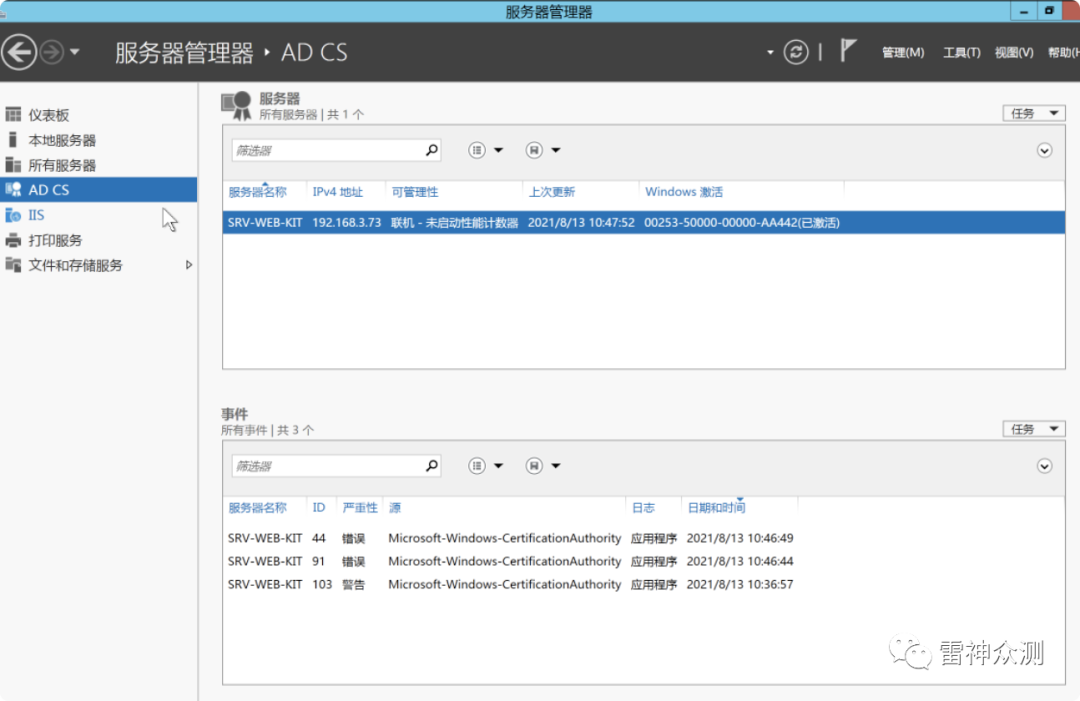Expand the servers filter panel chevron
This screenshot has width=1080, height=701.
[1044, 150]
